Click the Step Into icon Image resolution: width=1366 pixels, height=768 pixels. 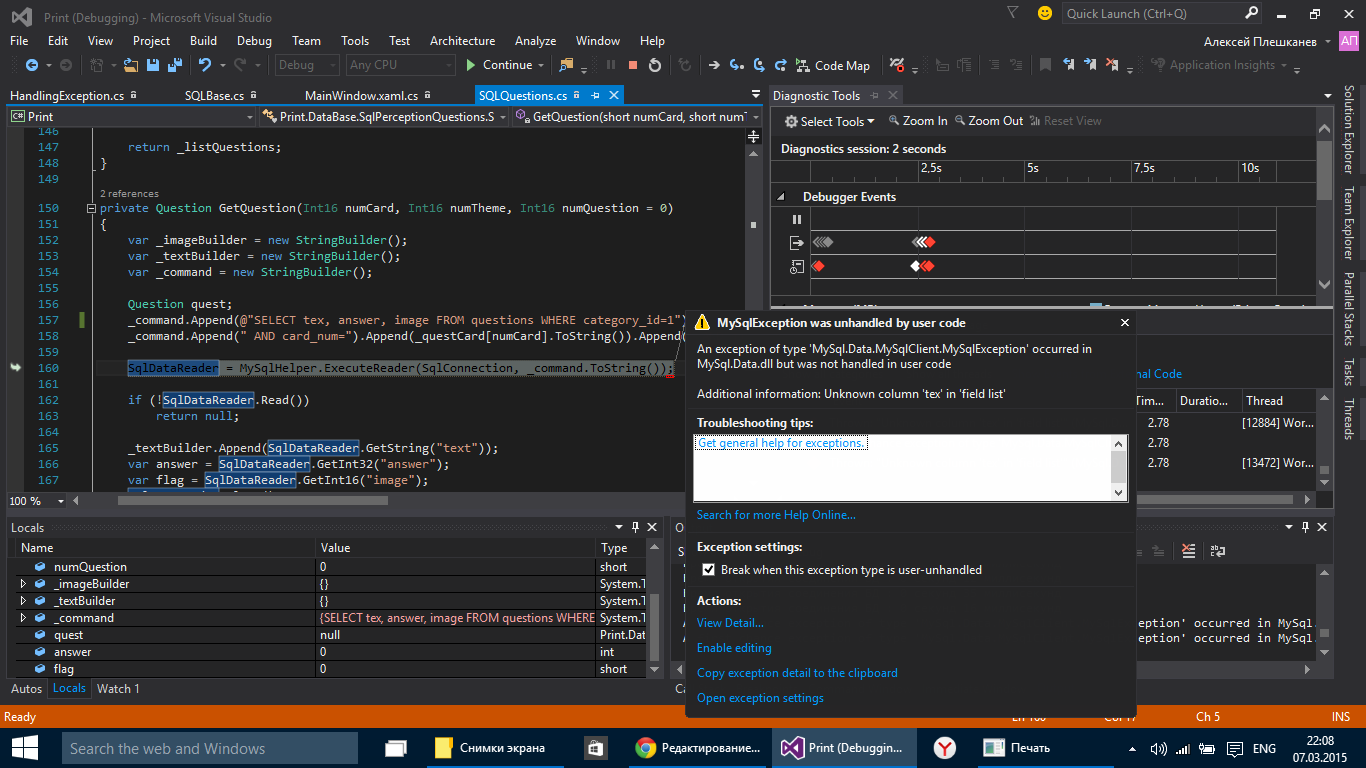pyautogui.click(x=737, y=65)
